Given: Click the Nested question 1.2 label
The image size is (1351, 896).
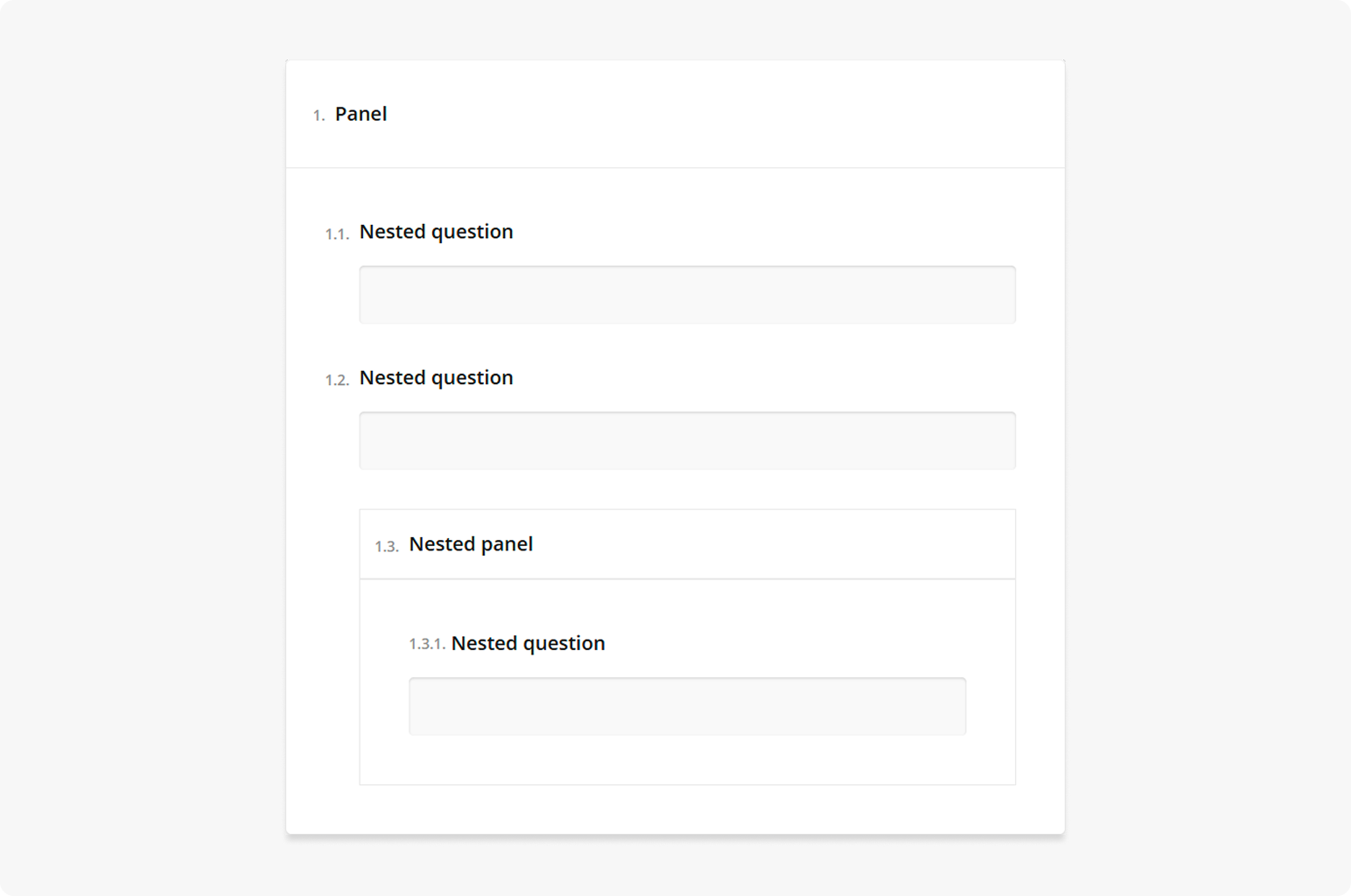Looking at the screenshot, I should click(x=436, y=377).
